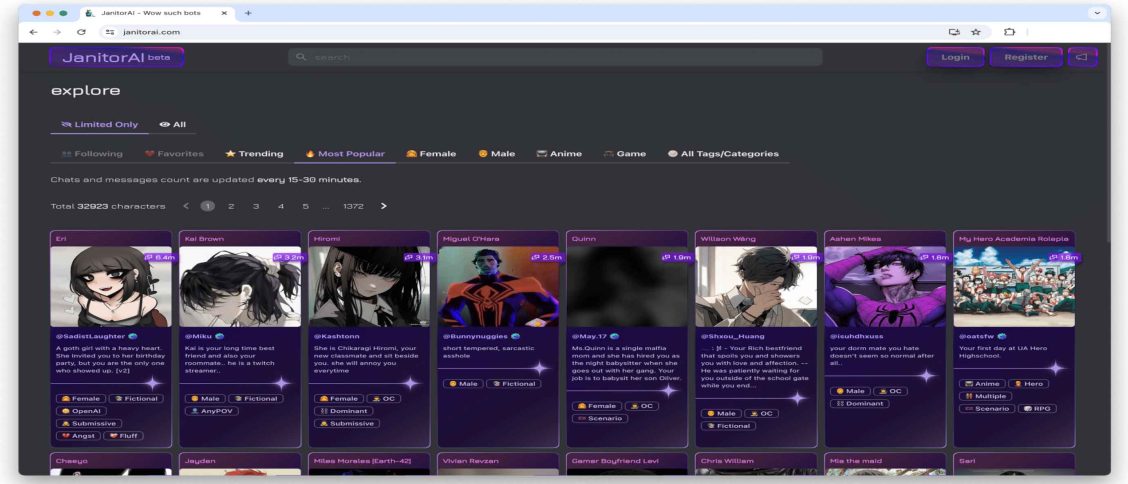Click the JanitorAI beta logo
This screenshot has height=484, width=1128.
(x=116, y=57)
